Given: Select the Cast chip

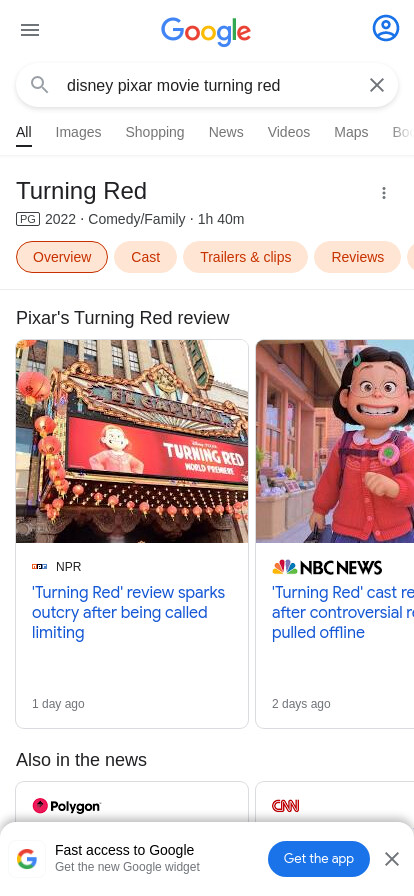Looking at the screenshot, I should pos(146,257).
